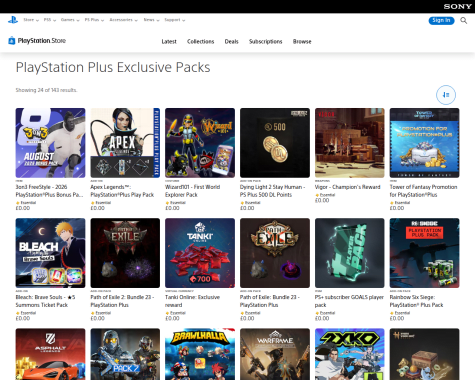Click Dying Light 2 PS Plus 500 DL Points title
The image size is (475, 380).
(x=273, y=191)
